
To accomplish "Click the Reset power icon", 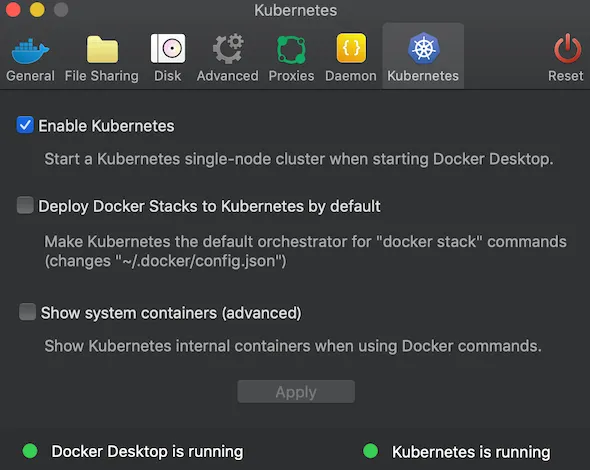I will (567, 49).
